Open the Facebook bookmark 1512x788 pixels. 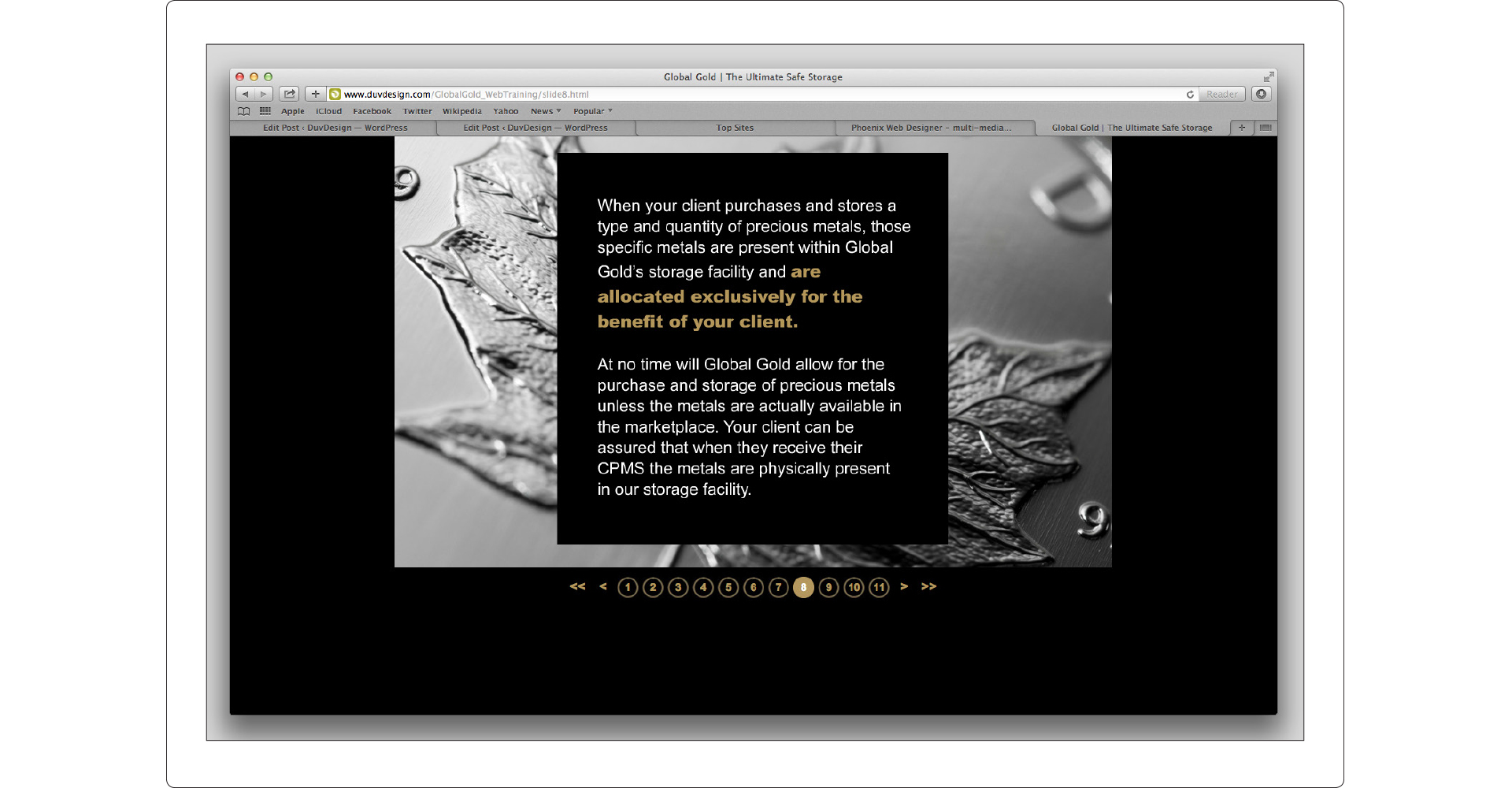pos(372,111)
